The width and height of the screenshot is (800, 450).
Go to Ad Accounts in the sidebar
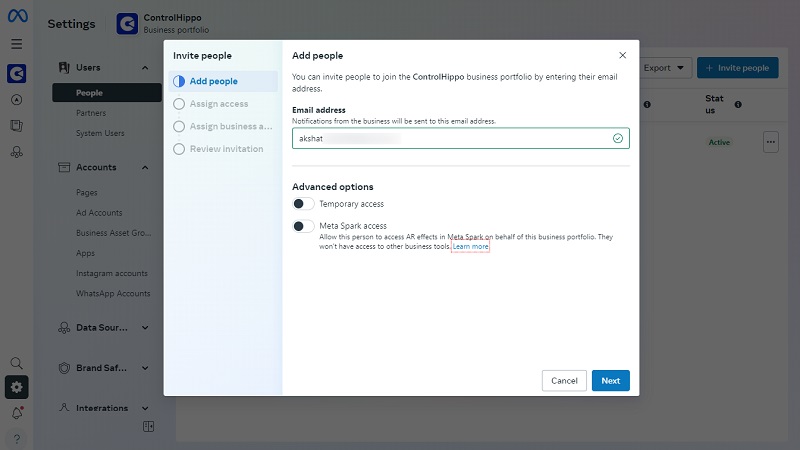tap(99, 213)
